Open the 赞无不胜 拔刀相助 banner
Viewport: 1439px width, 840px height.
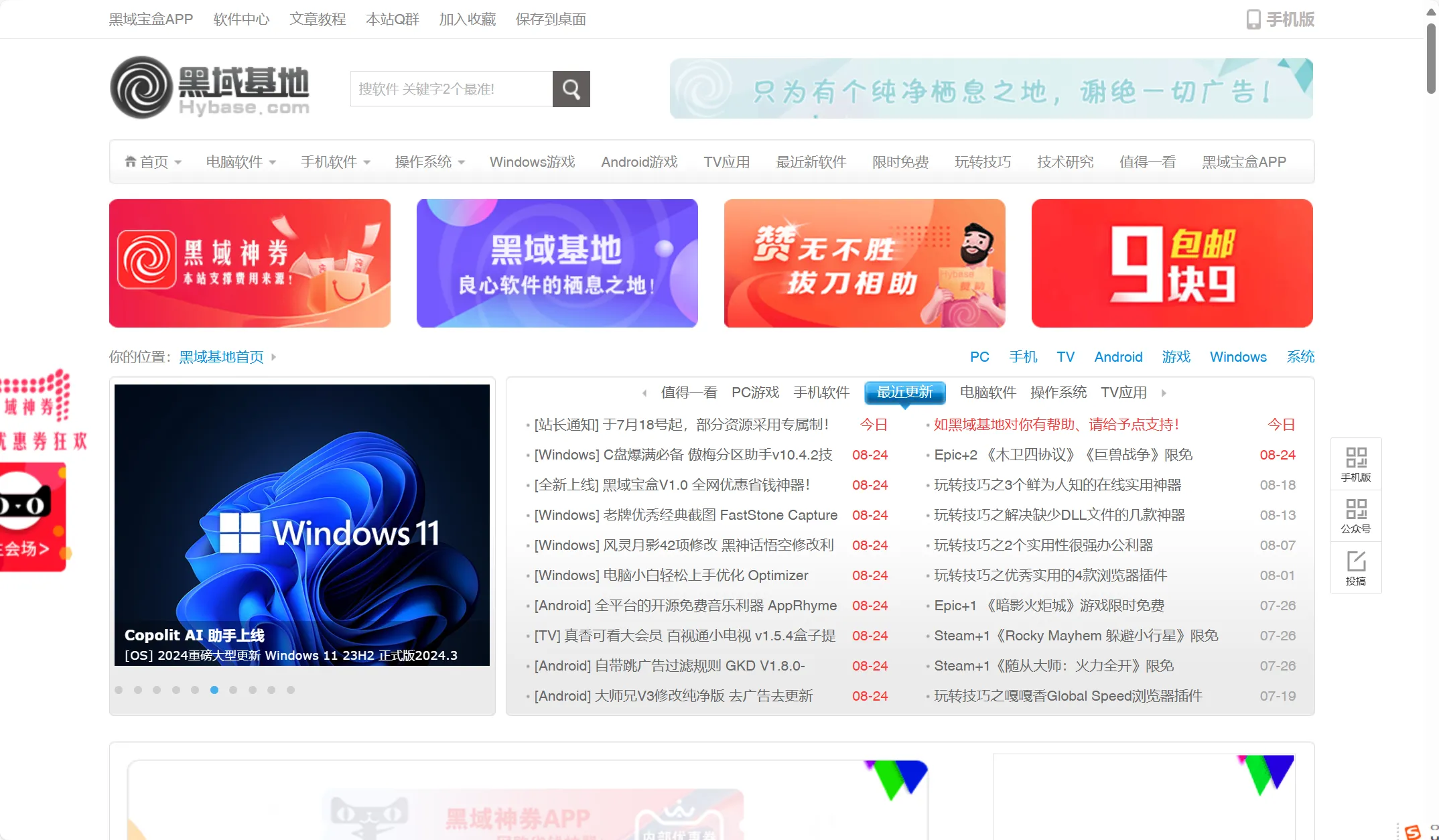(865, 263)
